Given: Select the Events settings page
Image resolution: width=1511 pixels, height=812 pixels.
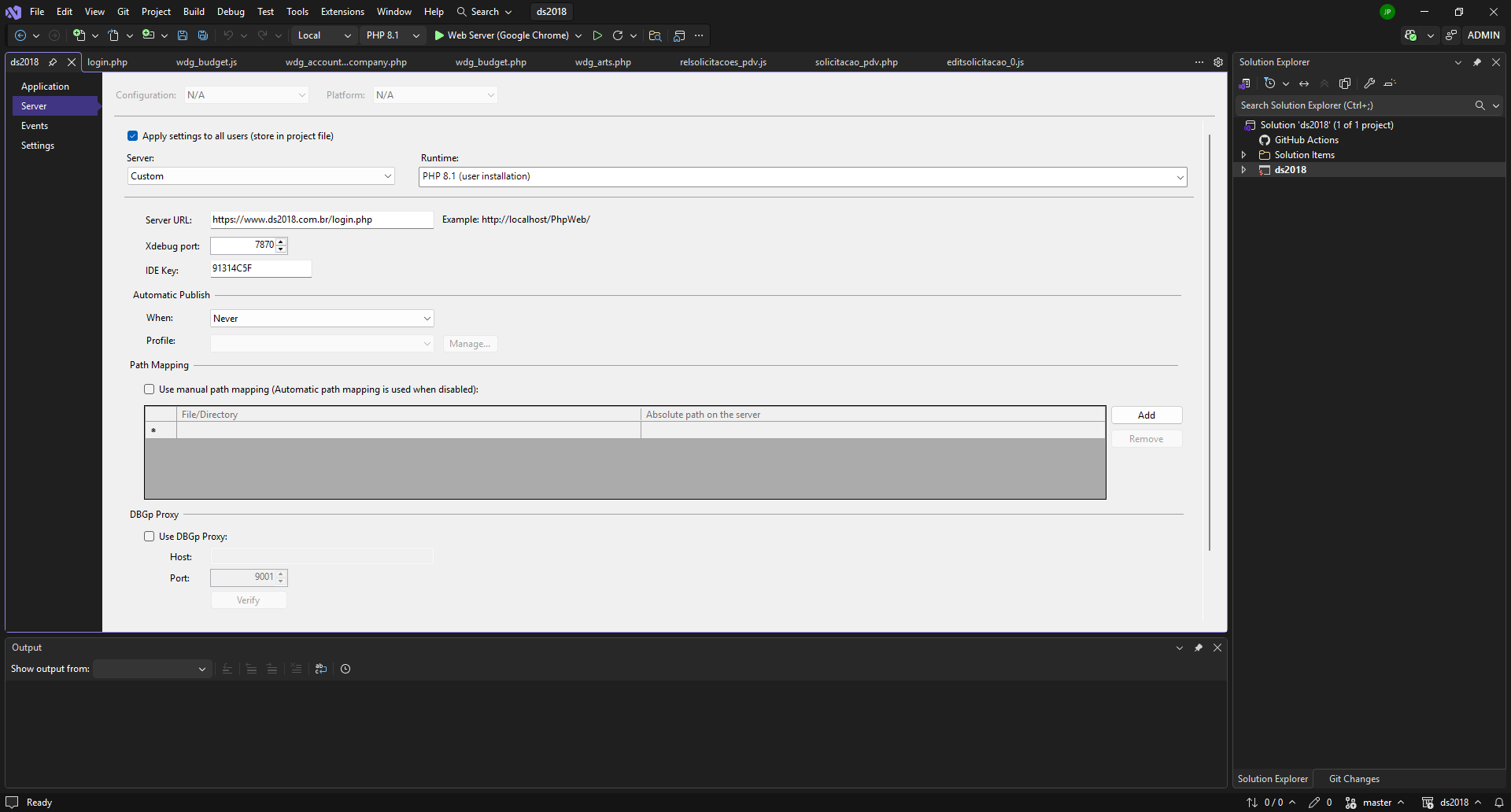Looking at the screenshot, I should [x=35, y=126].
